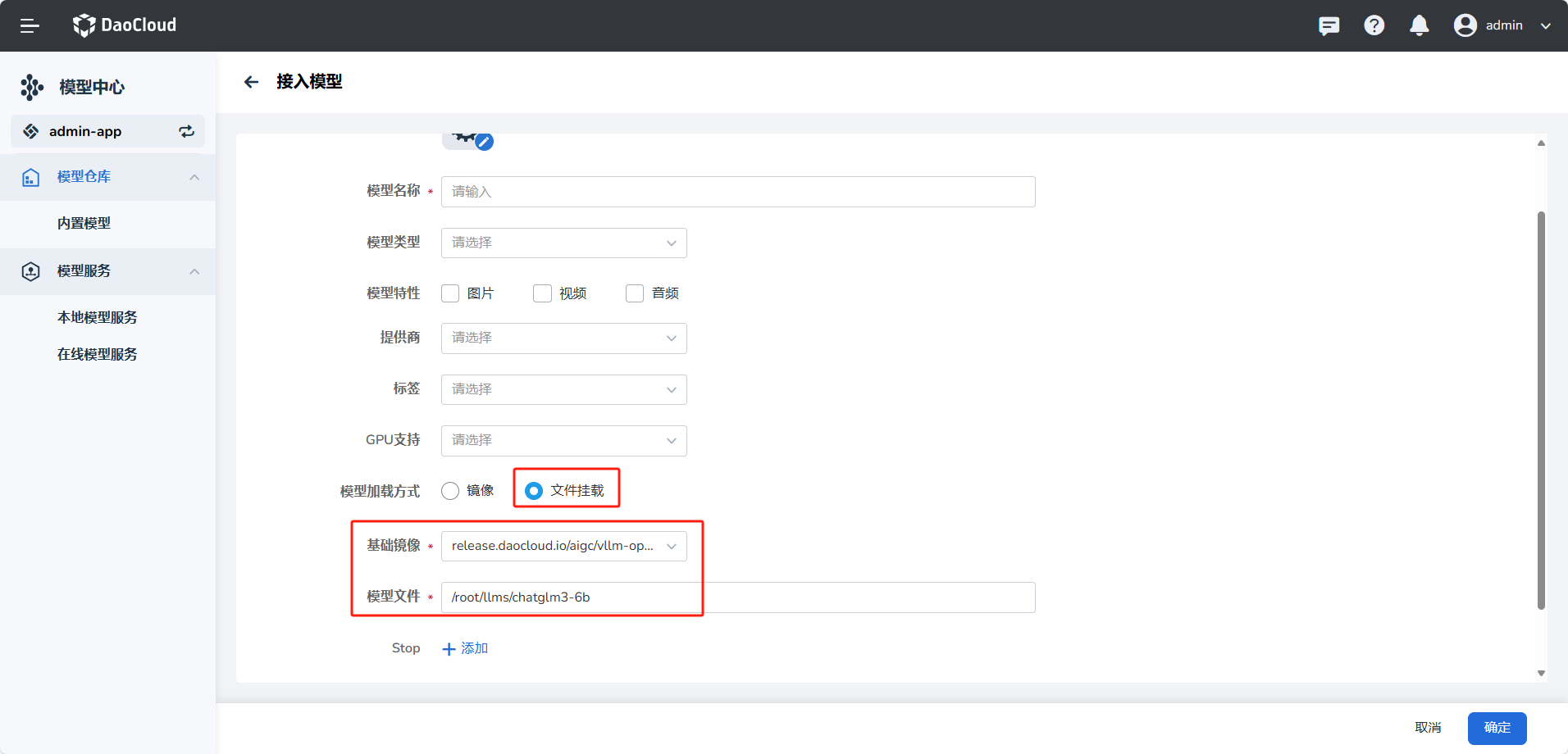The image size is (1568, 754).
Task: Click the 模型仓库 warehouse icon
Action: pyautogui.click(x=31, y=177)
